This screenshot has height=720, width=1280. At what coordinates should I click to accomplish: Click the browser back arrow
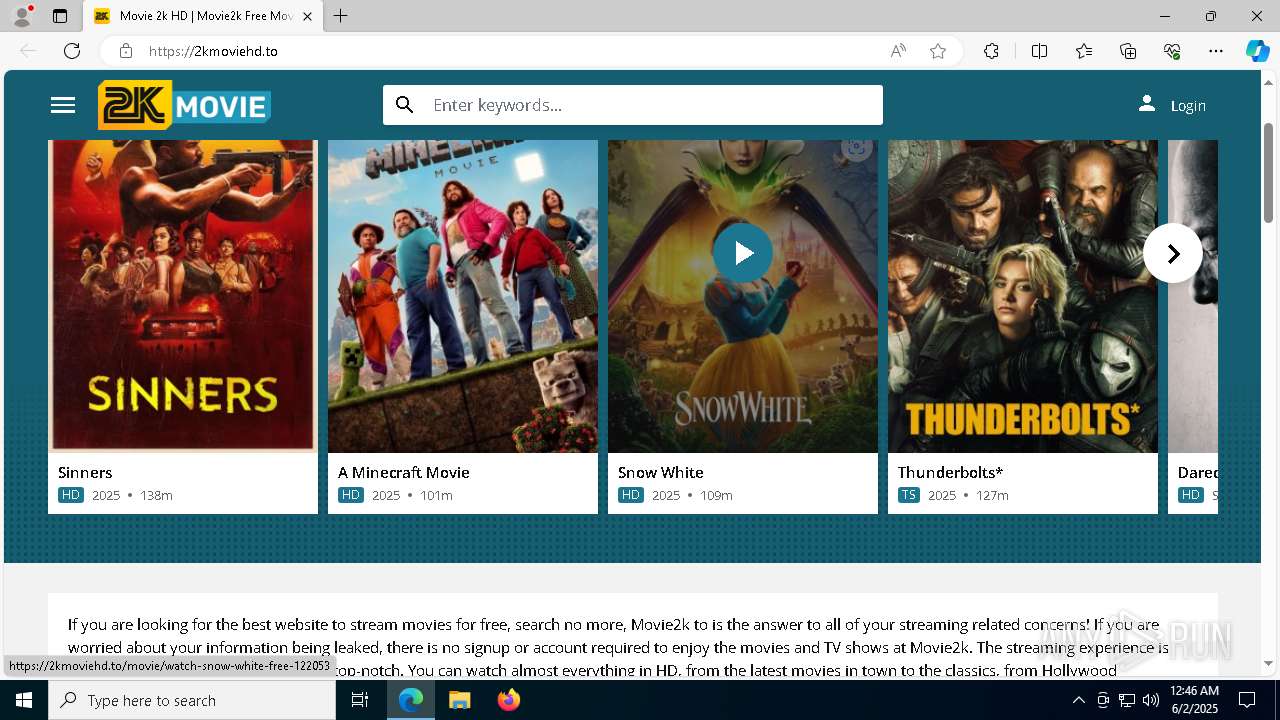[x=28, y=51]
